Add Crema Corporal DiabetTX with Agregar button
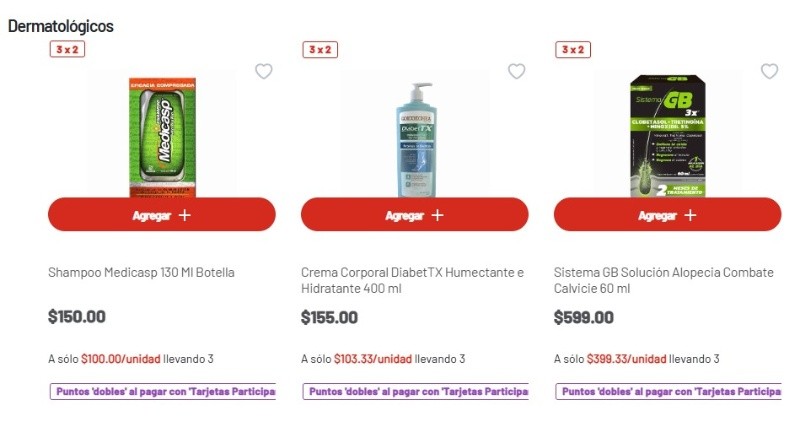This screenshot has height=427, width=800. (414, 215)
